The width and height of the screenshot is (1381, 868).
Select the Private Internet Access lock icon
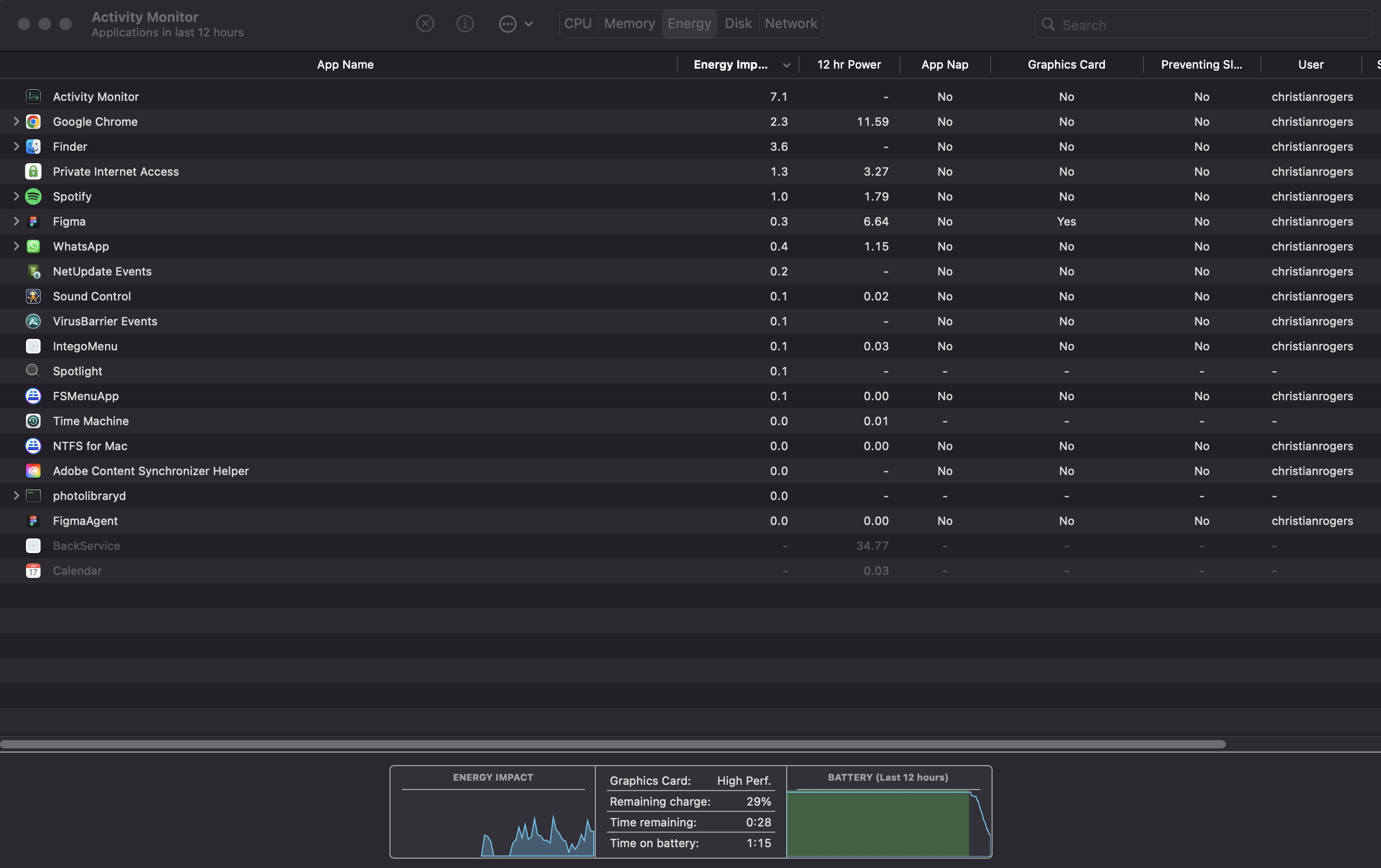click(33, 172)
